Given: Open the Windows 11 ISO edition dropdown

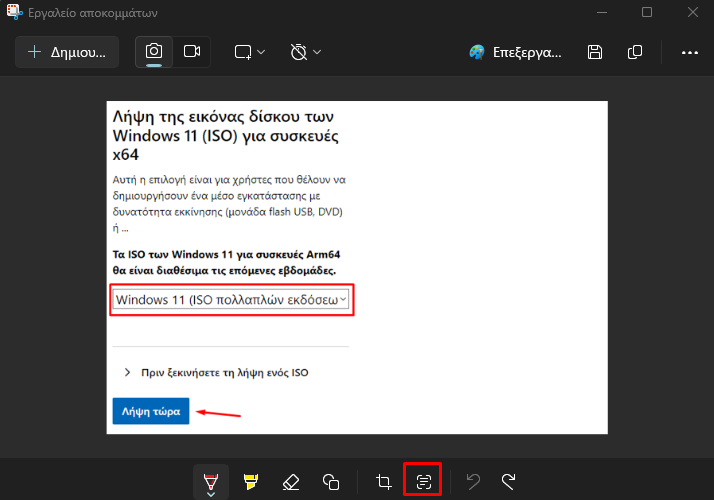Looking at the screenshot, I should (x=231, y=300).
